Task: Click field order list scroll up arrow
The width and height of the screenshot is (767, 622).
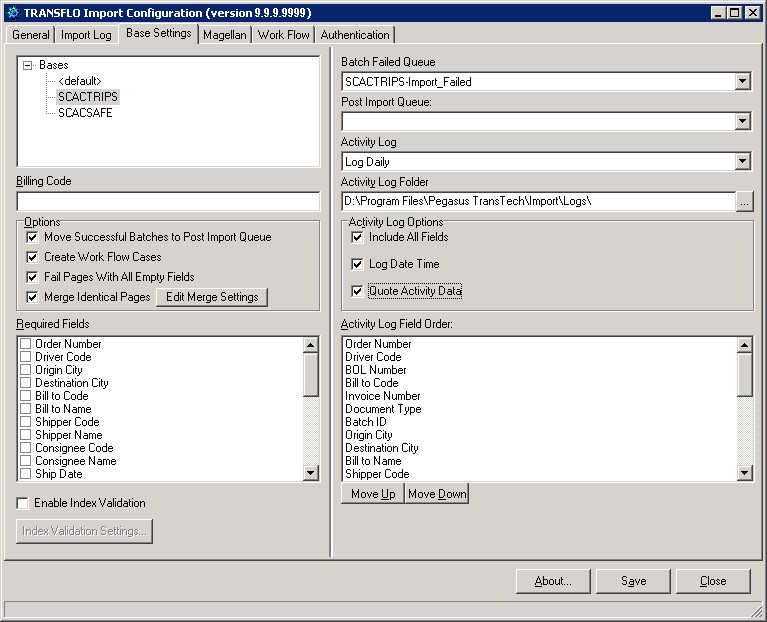Action: [744, 345]
